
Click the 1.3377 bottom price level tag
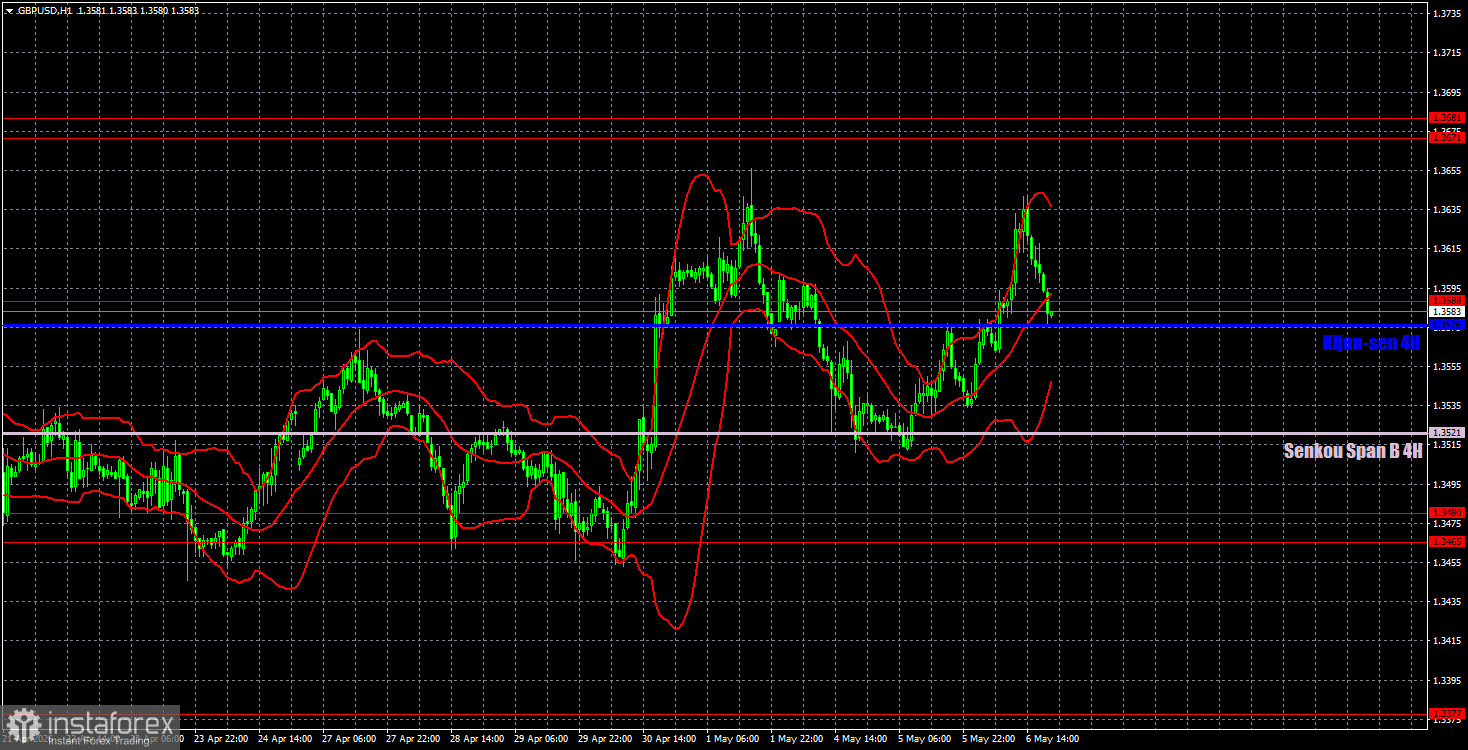1447,714
